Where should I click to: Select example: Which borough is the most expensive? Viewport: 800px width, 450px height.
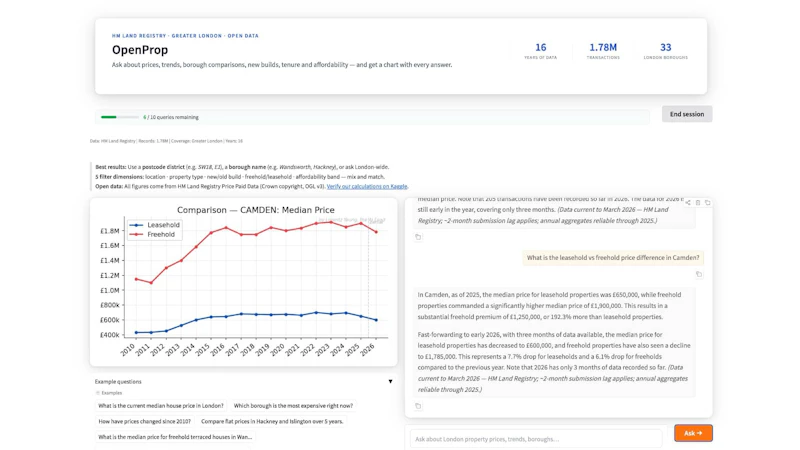(x=293, y=406)
